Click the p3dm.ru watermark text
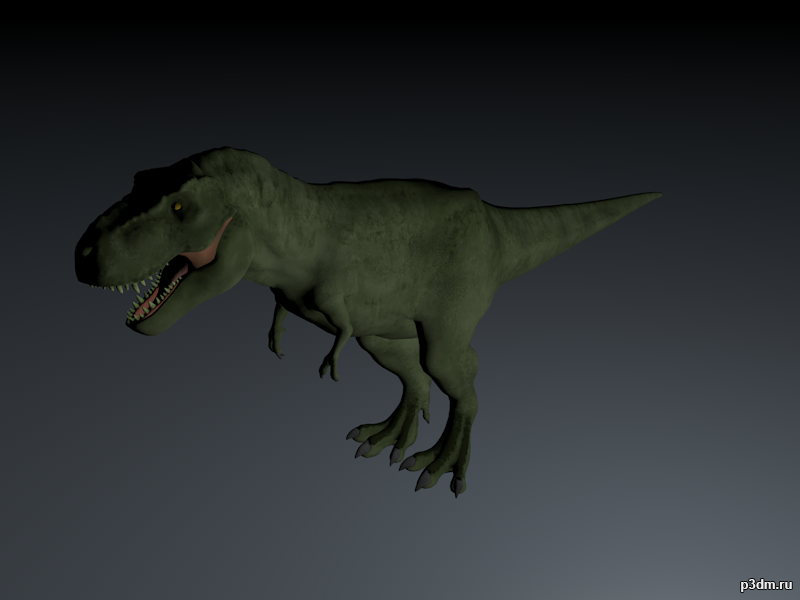 766,585
